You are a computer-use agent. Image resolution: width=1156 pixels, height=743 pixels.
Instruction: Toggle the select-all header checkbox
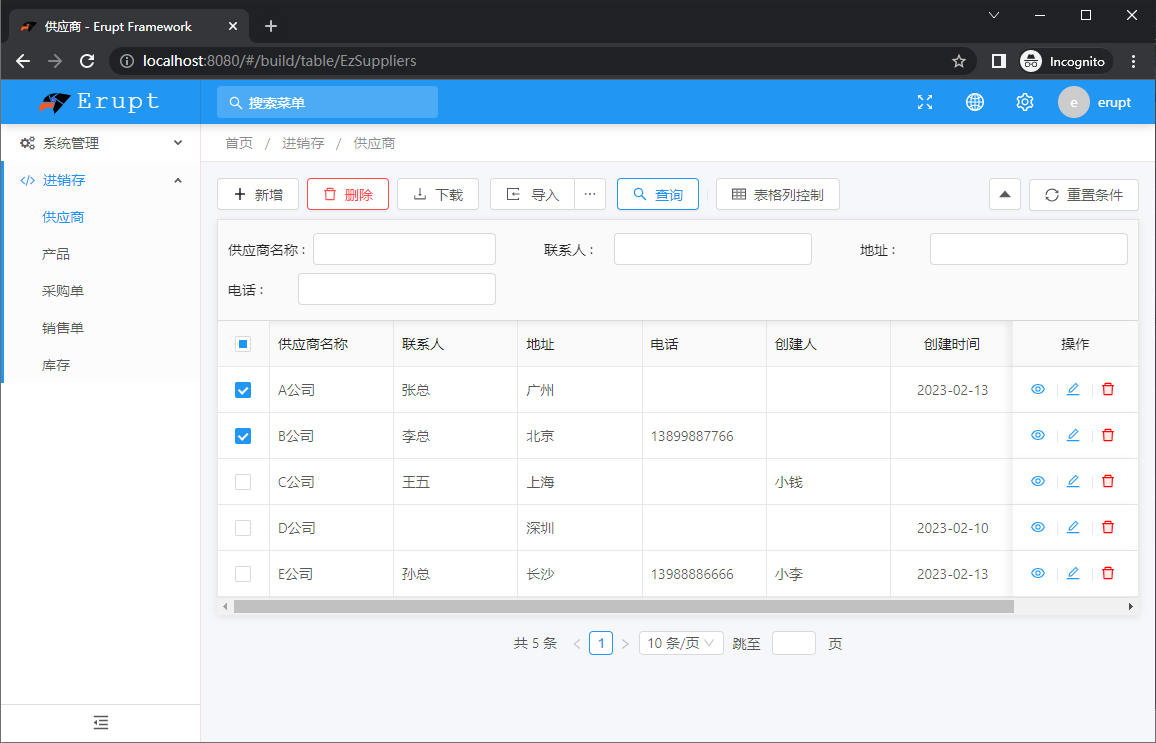[x=243, y=343]
